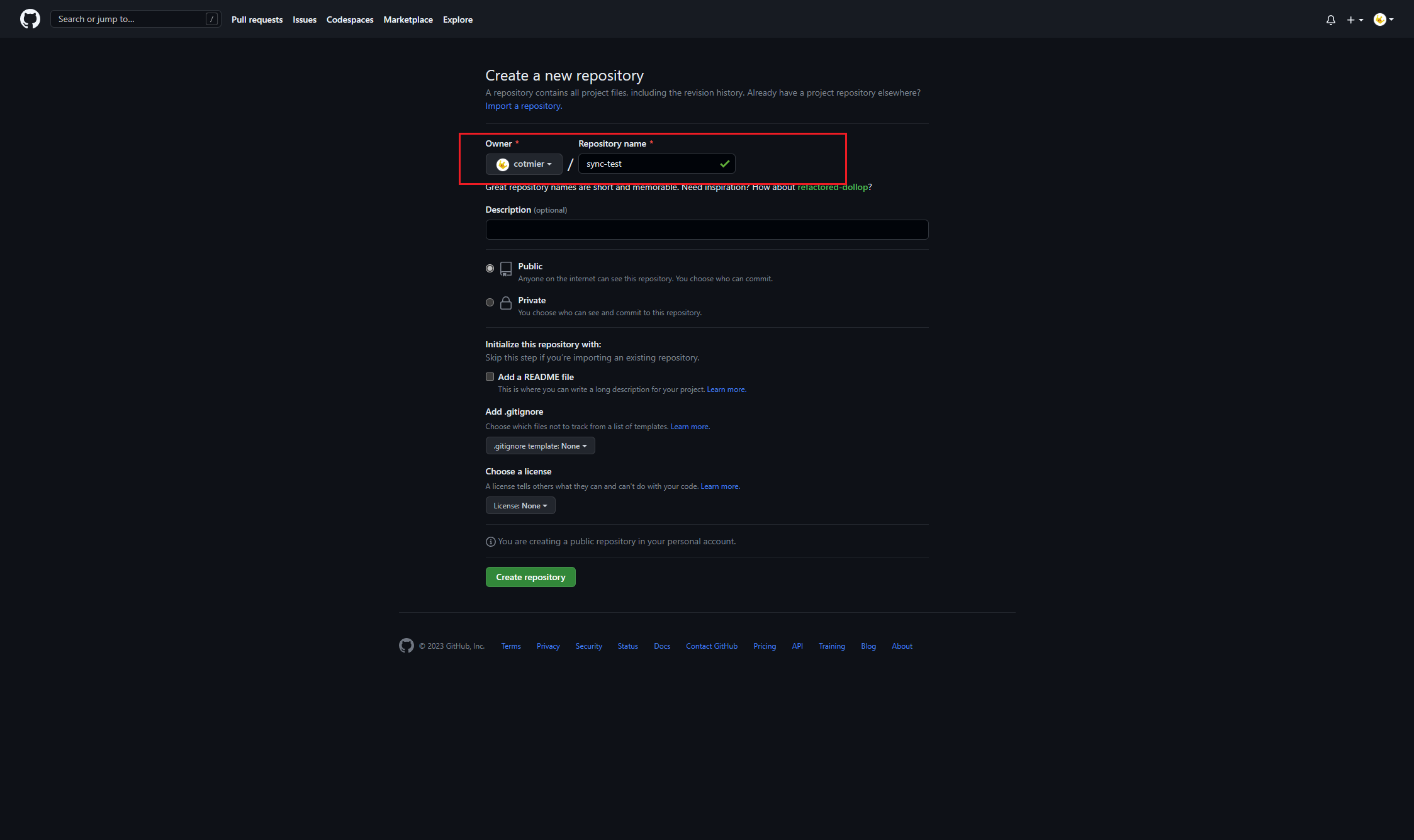The height and width of the screenshot is (840, 1414).
Task: Expand the License: None dropdown
Action: click(x=520, y=505)
